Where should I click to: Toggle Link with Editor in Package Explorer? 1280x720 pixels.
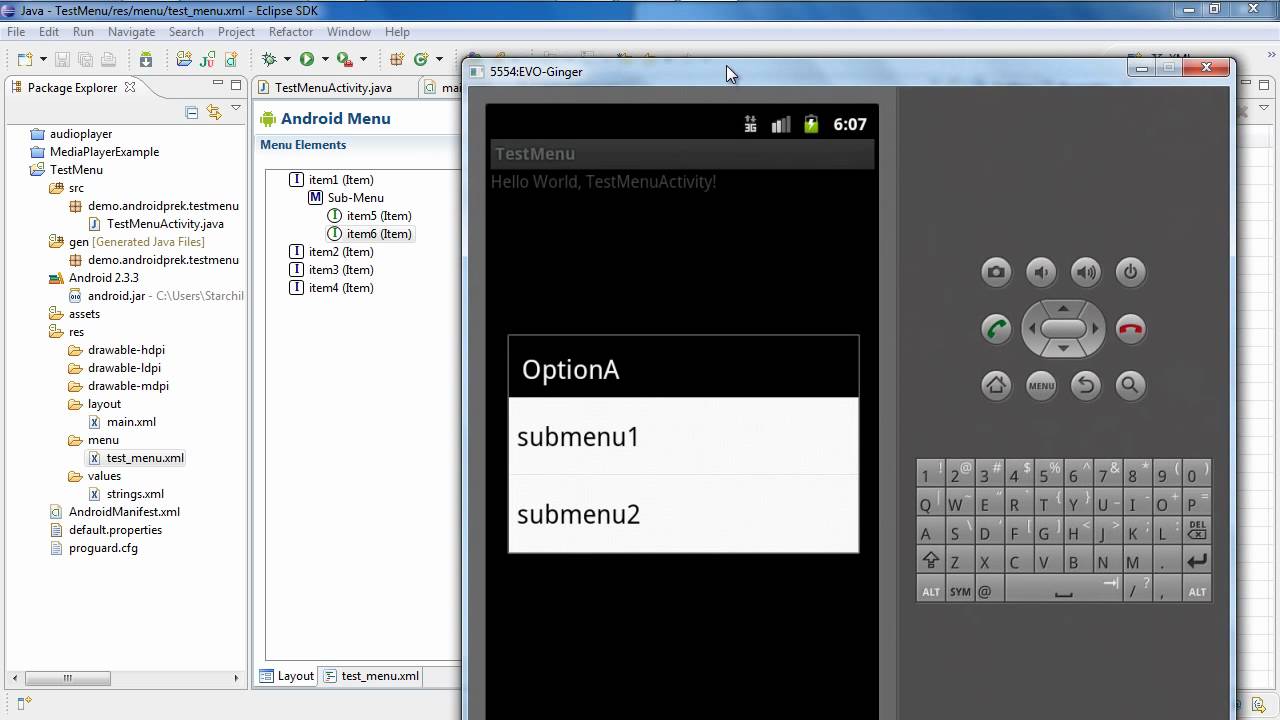214,112
